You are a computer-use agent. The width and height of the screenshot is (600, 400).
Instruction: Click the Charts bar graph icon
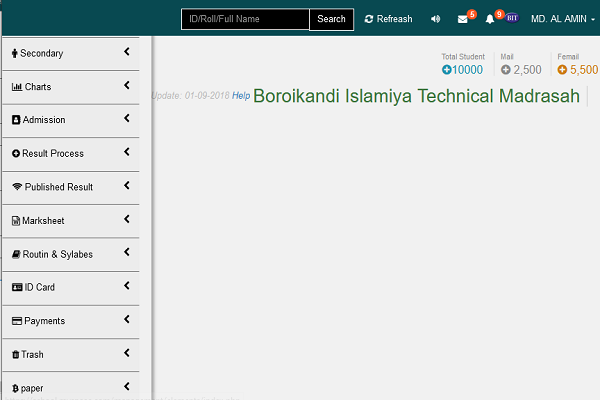[x=17, y=87]
